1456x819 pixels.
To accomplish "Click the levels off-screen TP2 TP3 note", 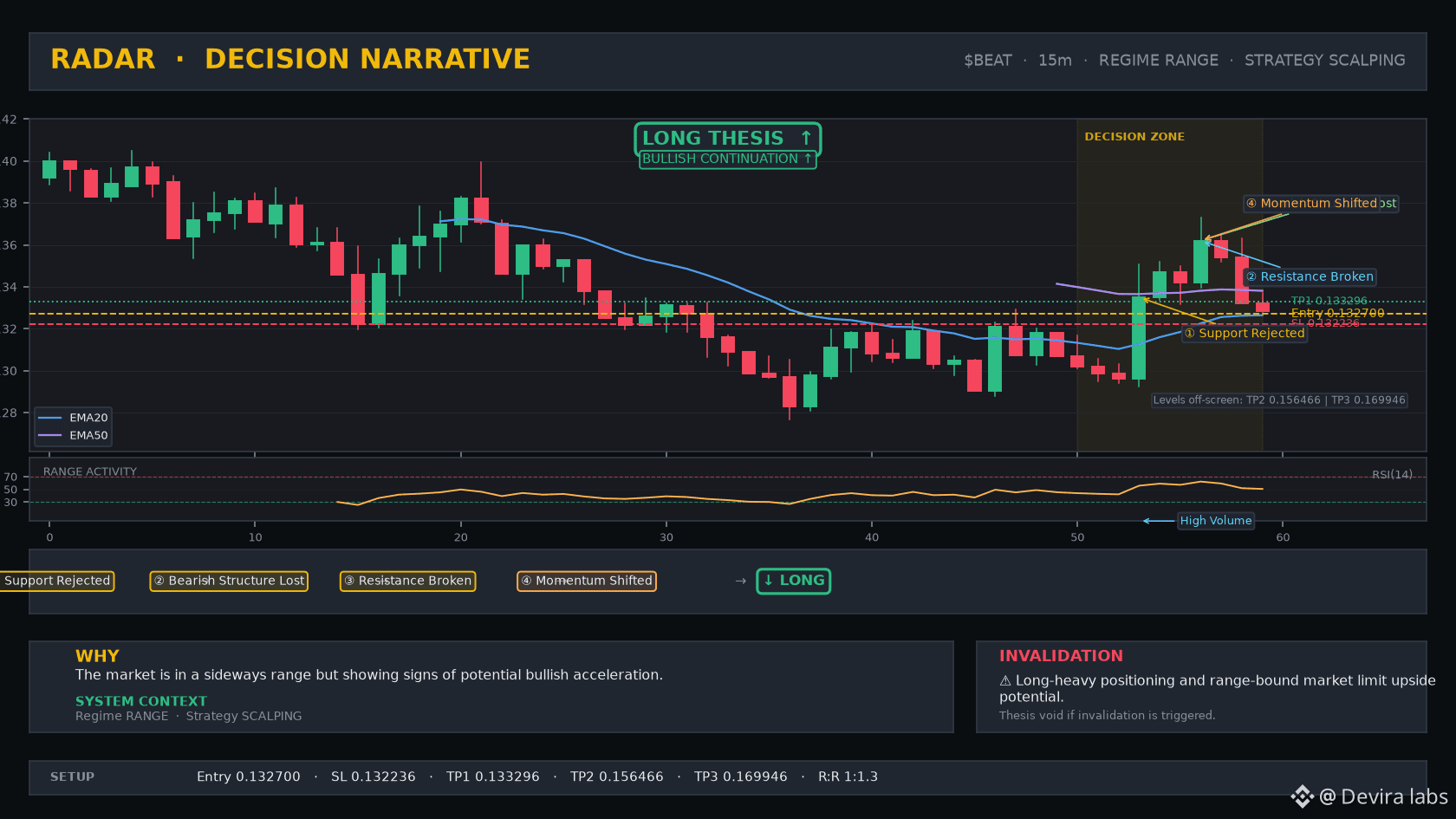I will click(1279, 400).
